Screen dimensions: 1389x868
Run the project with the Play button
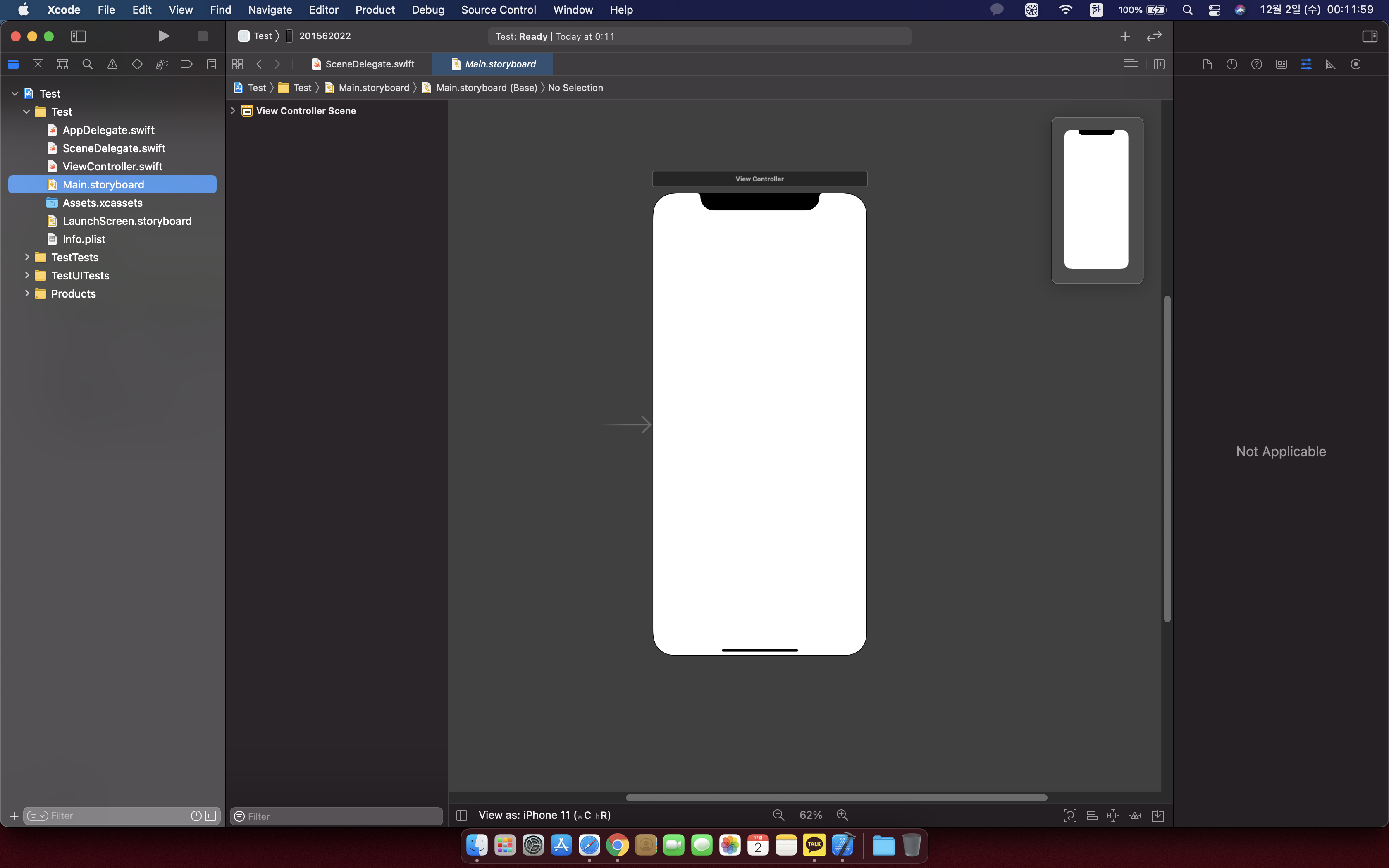pyautogui.click(x=164, y=36)
